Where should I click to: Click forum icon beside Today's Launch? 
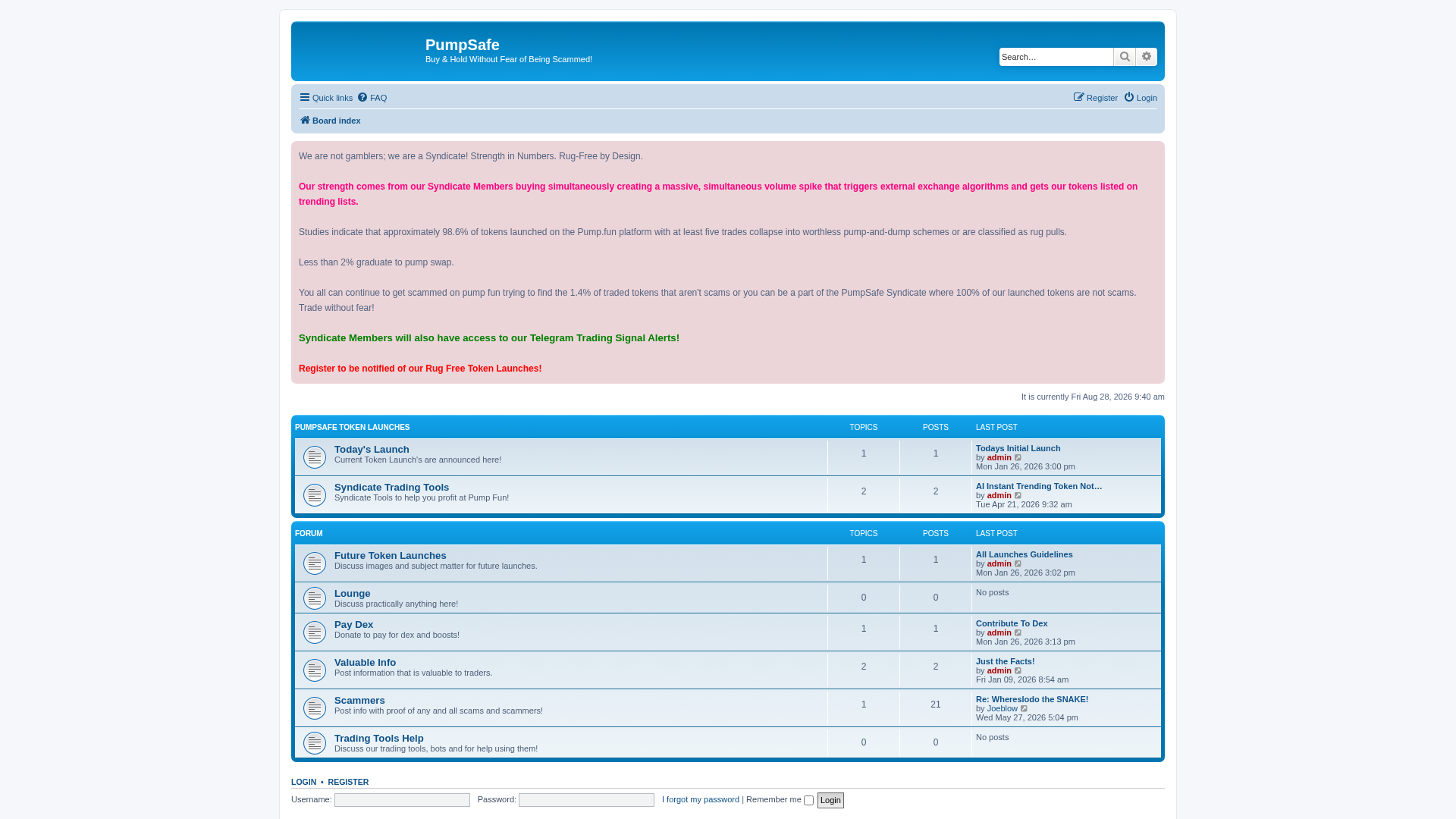point(315,457)
